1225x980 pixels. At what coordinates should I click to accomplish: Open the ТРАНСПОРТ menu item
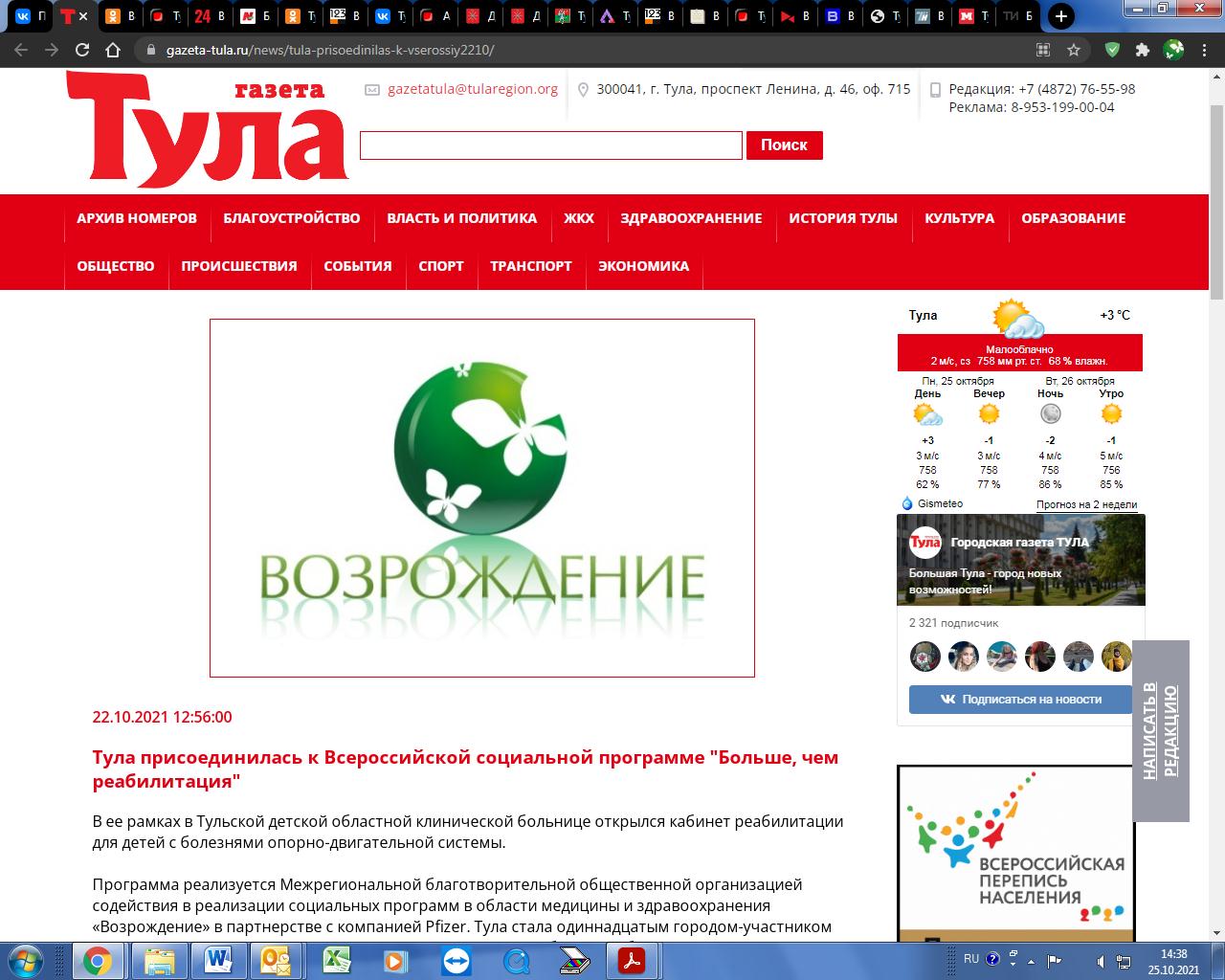coord(531,266)
